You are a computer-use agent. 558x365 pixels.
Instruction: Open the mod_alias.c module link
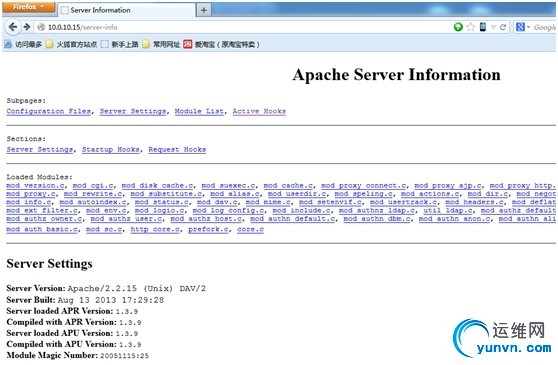point(235,194)
